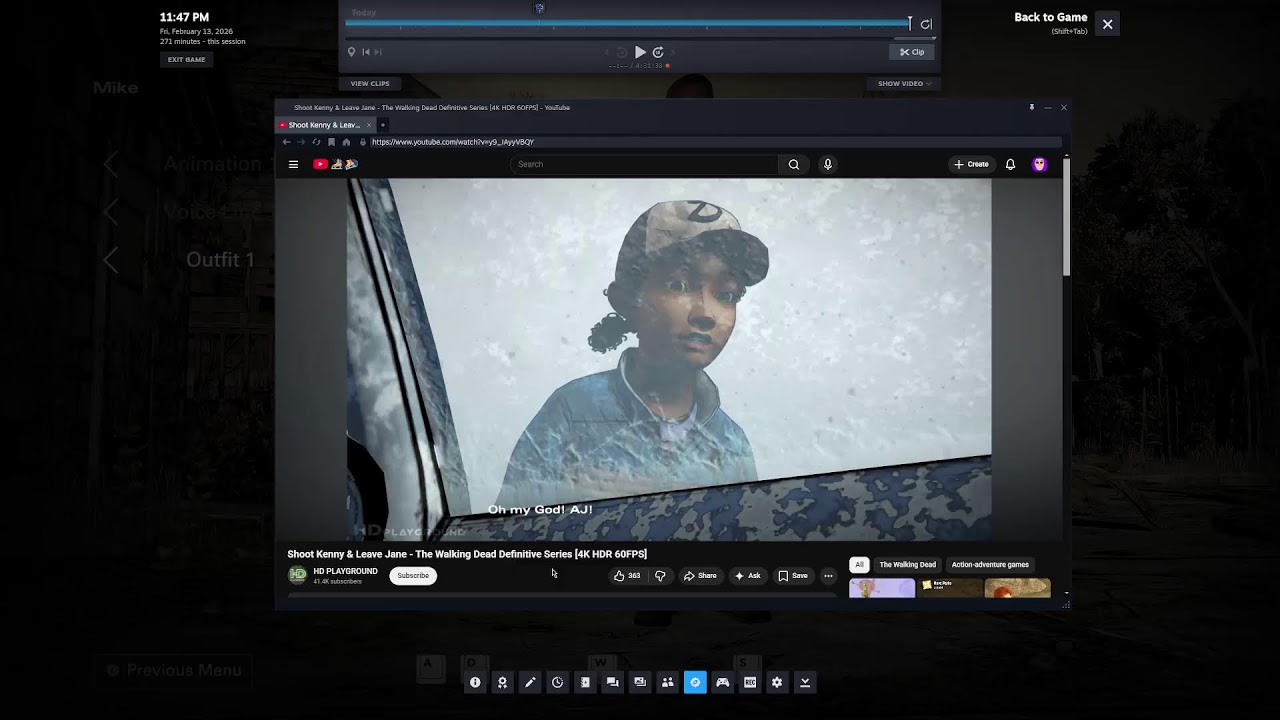The width and height of the screenshot is (1280, 720).
Task: Subscribe to HD PLAYGROUND
Action: [413, 575]
